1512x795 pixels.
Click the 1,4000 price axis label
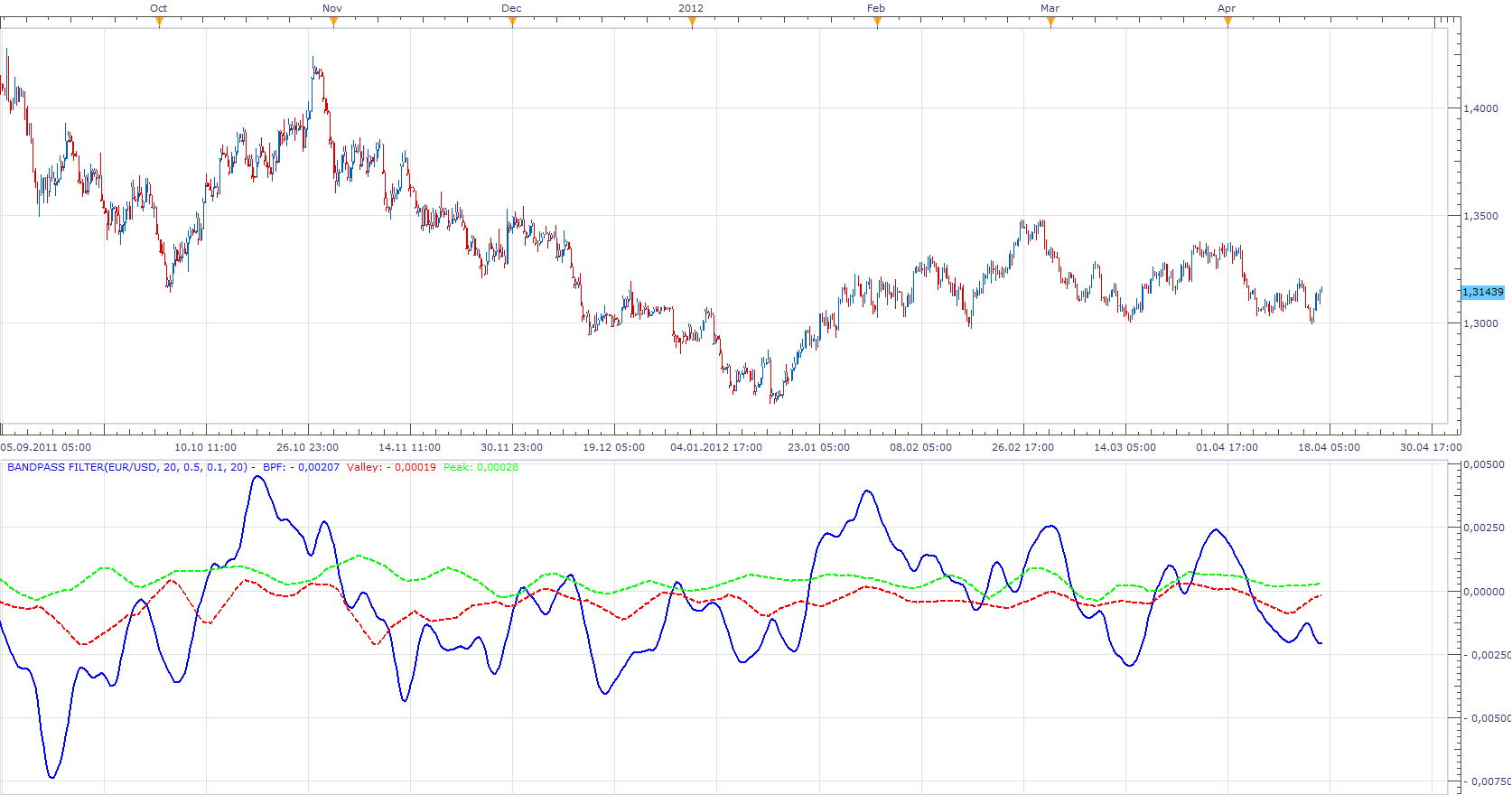[x=1481, y=108]
